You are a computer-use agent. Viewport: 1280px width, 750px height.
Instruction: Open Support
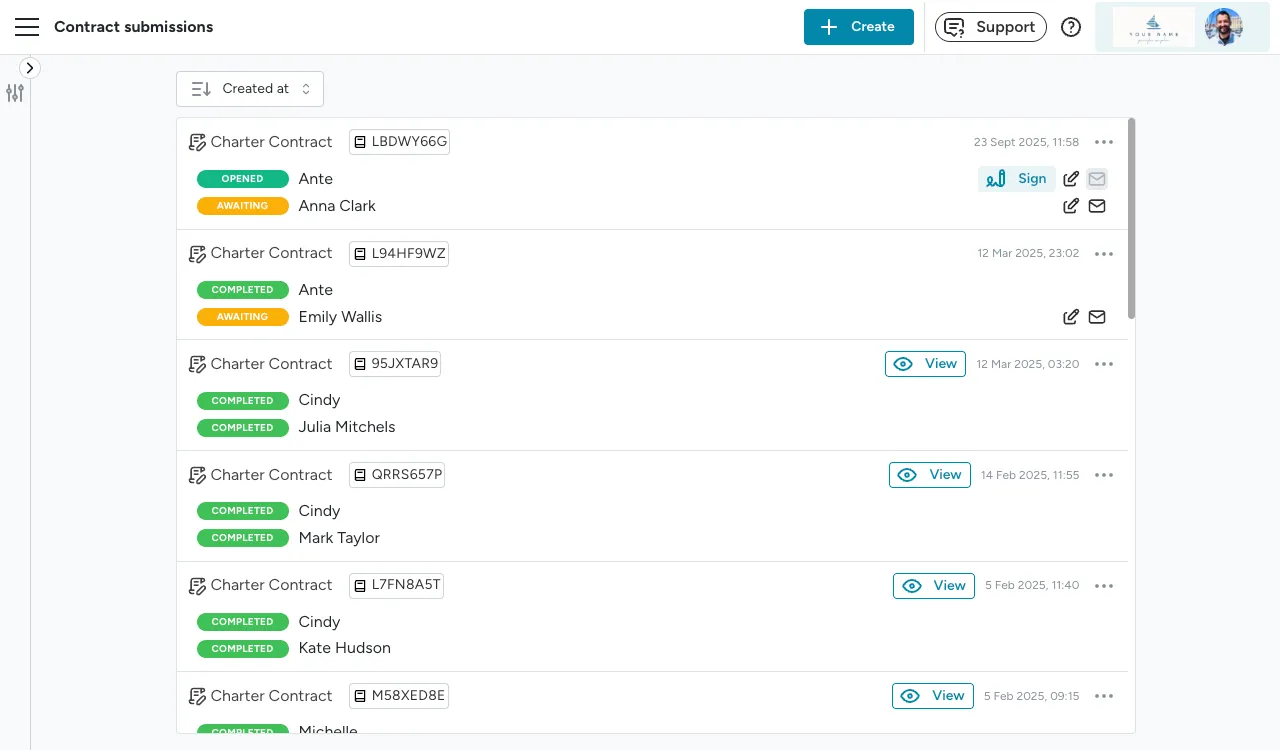pyautogui.click(x=990, y=27)
